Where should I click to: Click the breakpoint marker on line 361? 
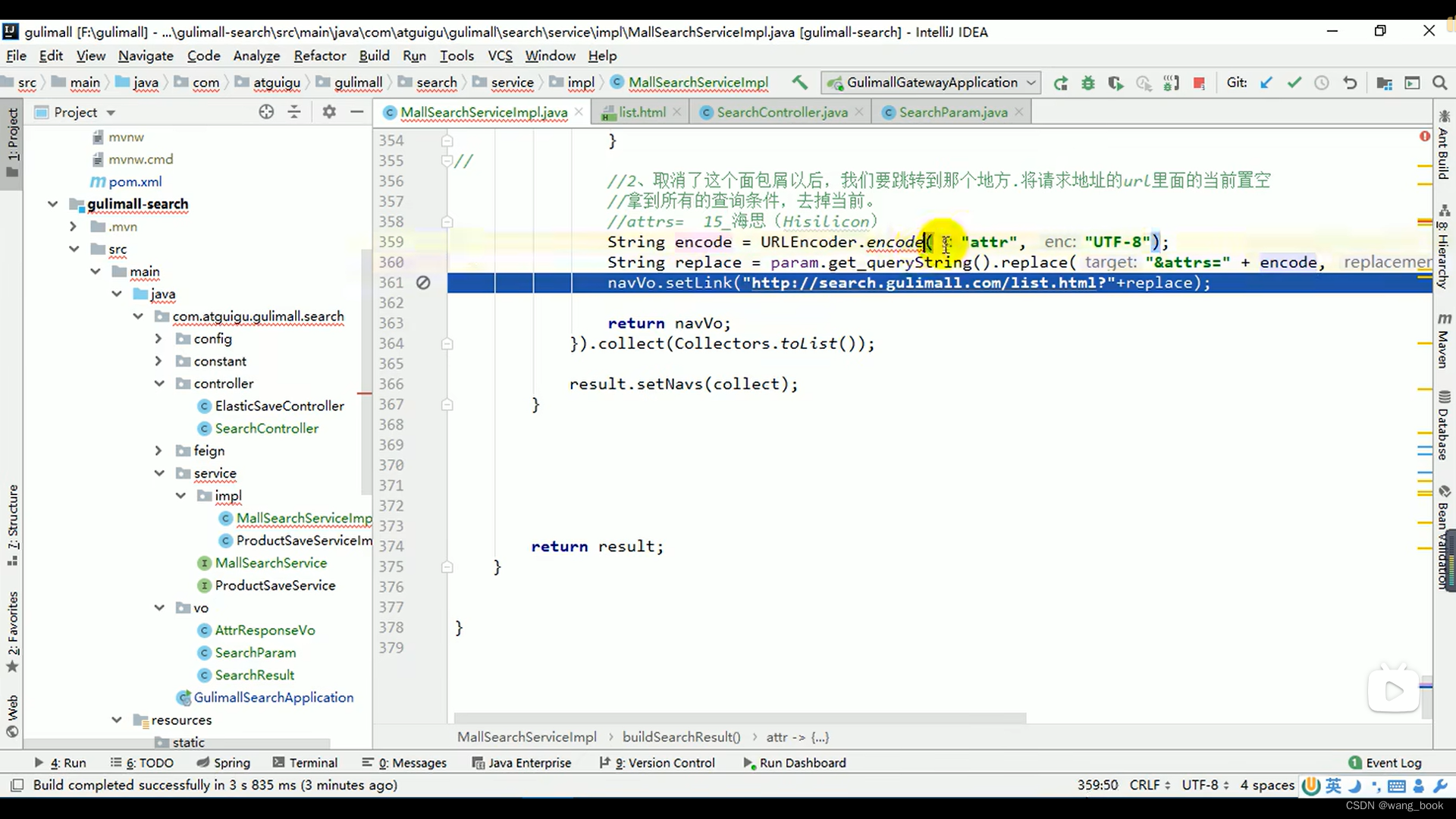pos(423,283)
